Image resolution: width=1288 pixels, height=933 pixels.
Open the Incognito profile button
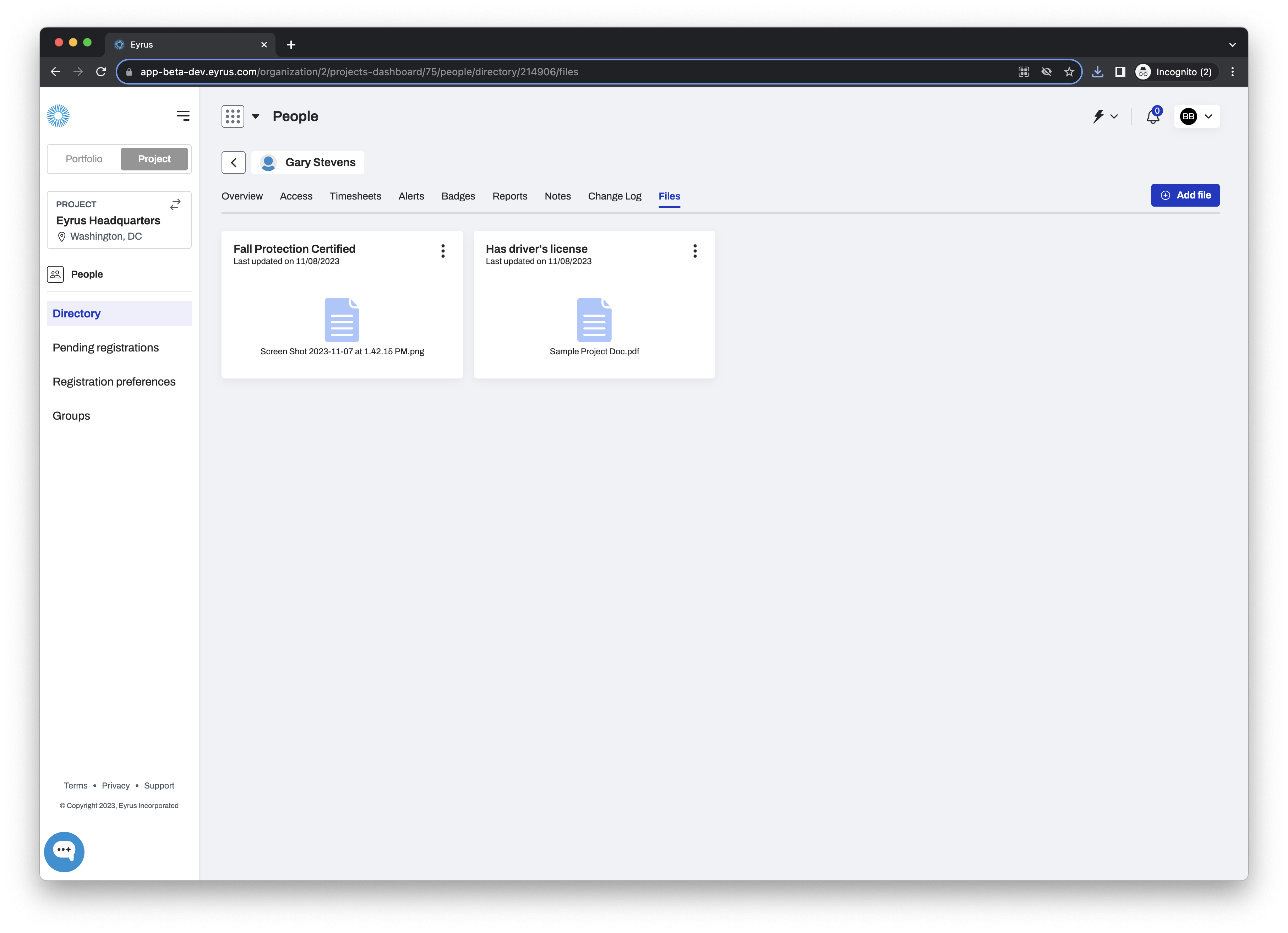[1176, 72]
